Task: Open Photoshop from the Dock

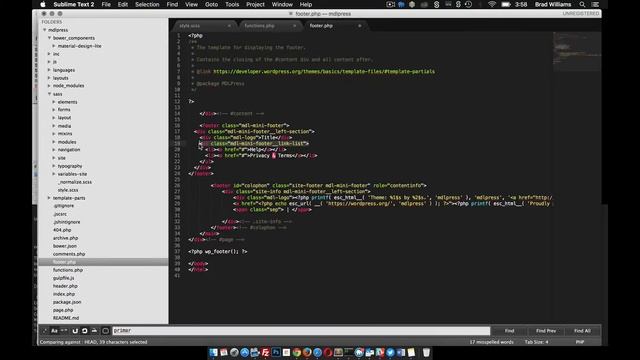Action: coord(276,352)
